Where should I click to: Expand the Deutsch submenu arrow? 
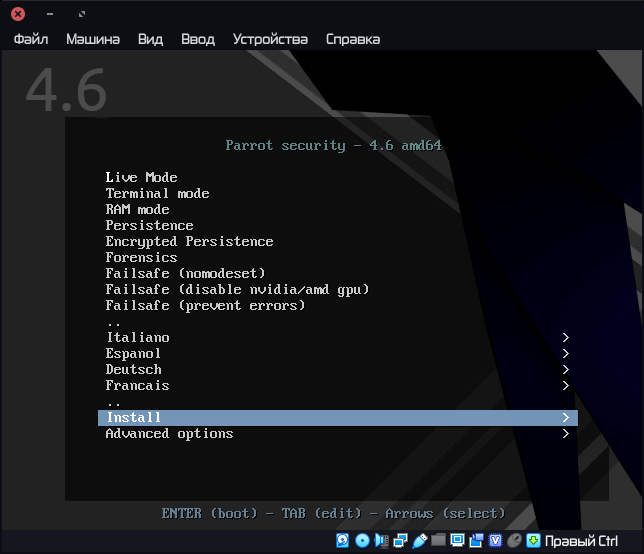point(566,370)
